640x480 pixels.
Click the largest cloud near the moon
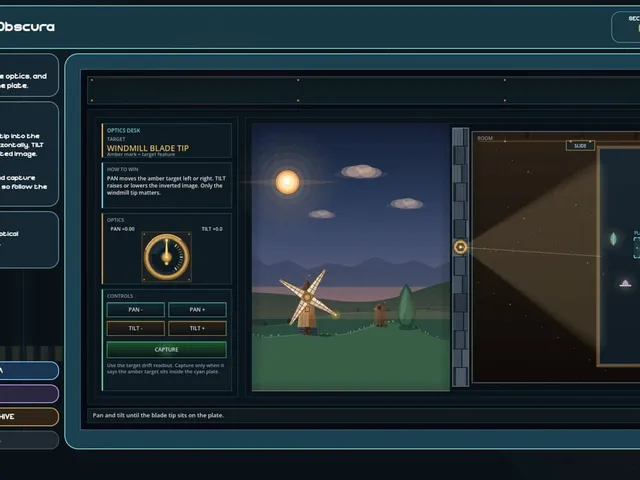[361, 171]
